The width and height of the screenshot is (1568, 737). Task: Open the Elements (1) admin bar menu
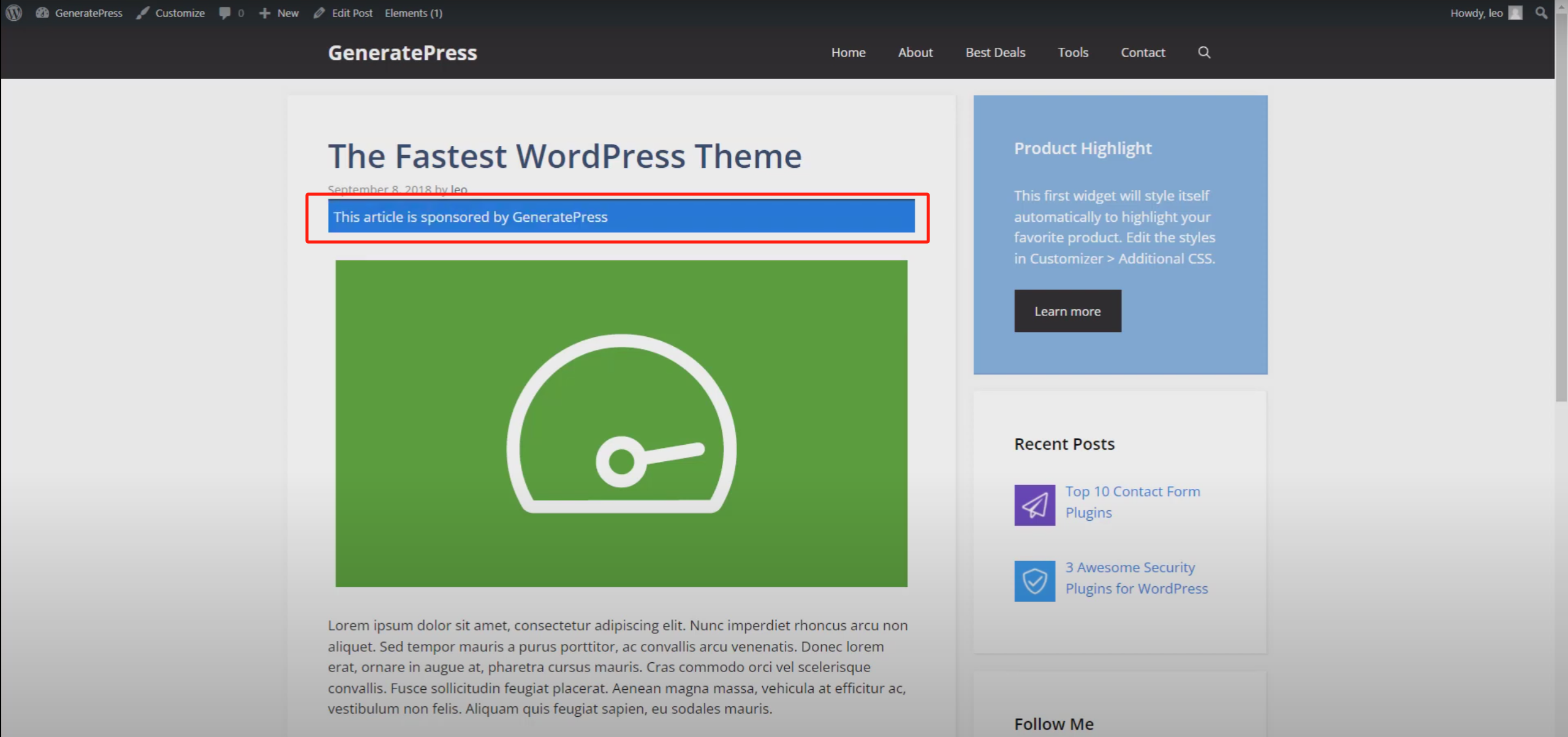(413, 12)
